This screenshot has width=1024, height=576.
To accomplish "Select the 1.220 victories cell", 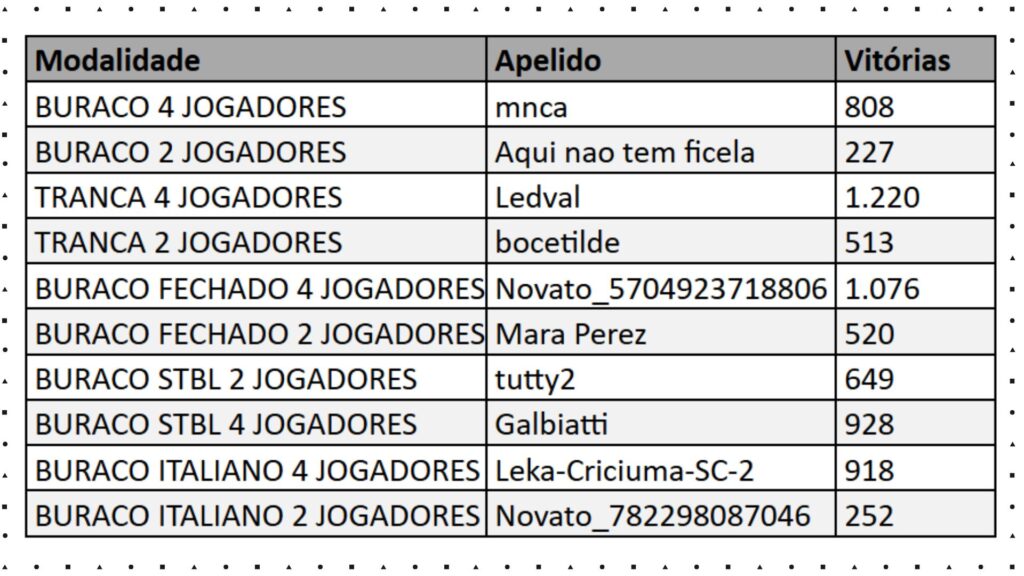I will [x=882, y=197].
